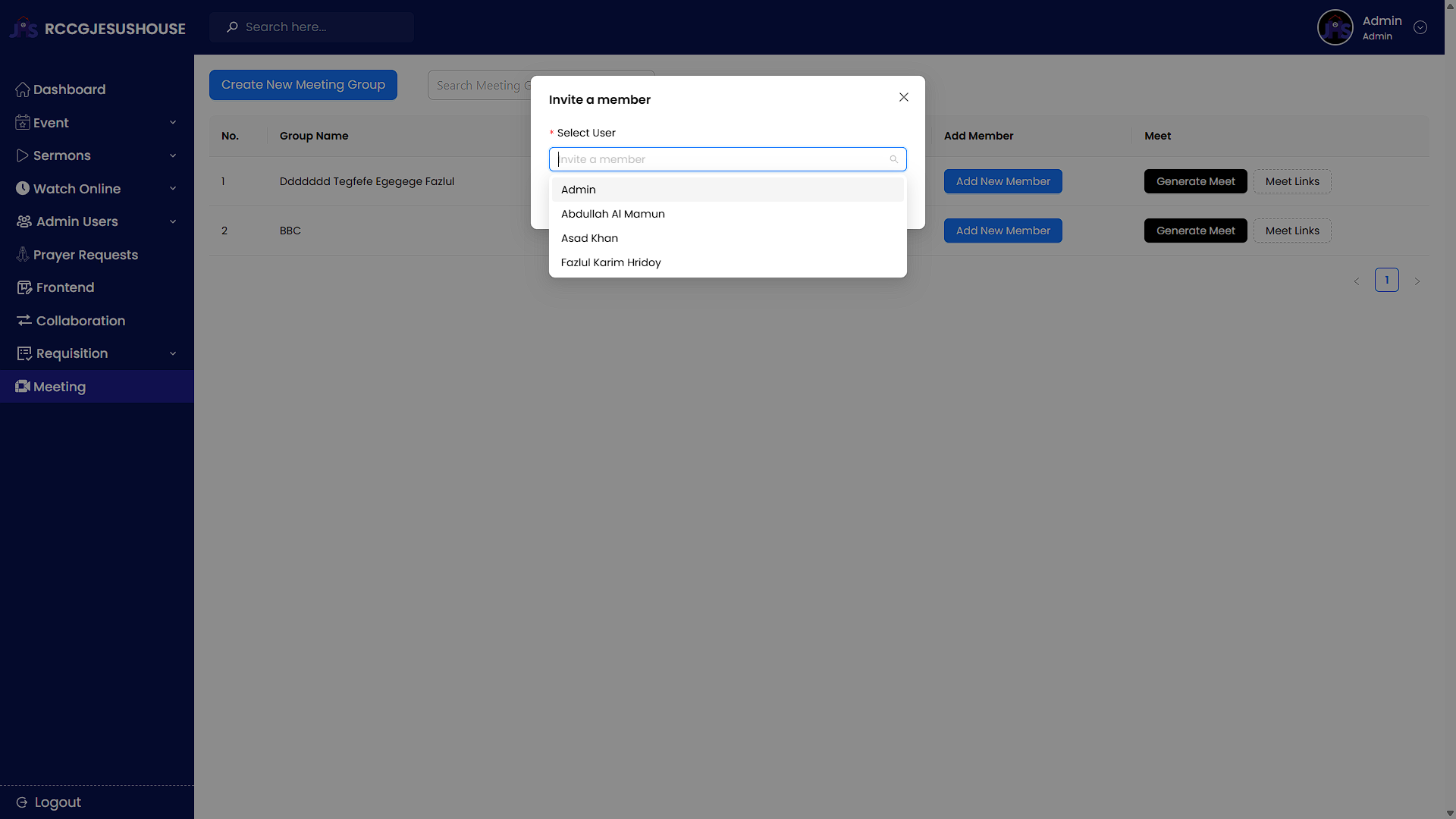
Task: Click the top Search here input field
Action: coord(318,27)
